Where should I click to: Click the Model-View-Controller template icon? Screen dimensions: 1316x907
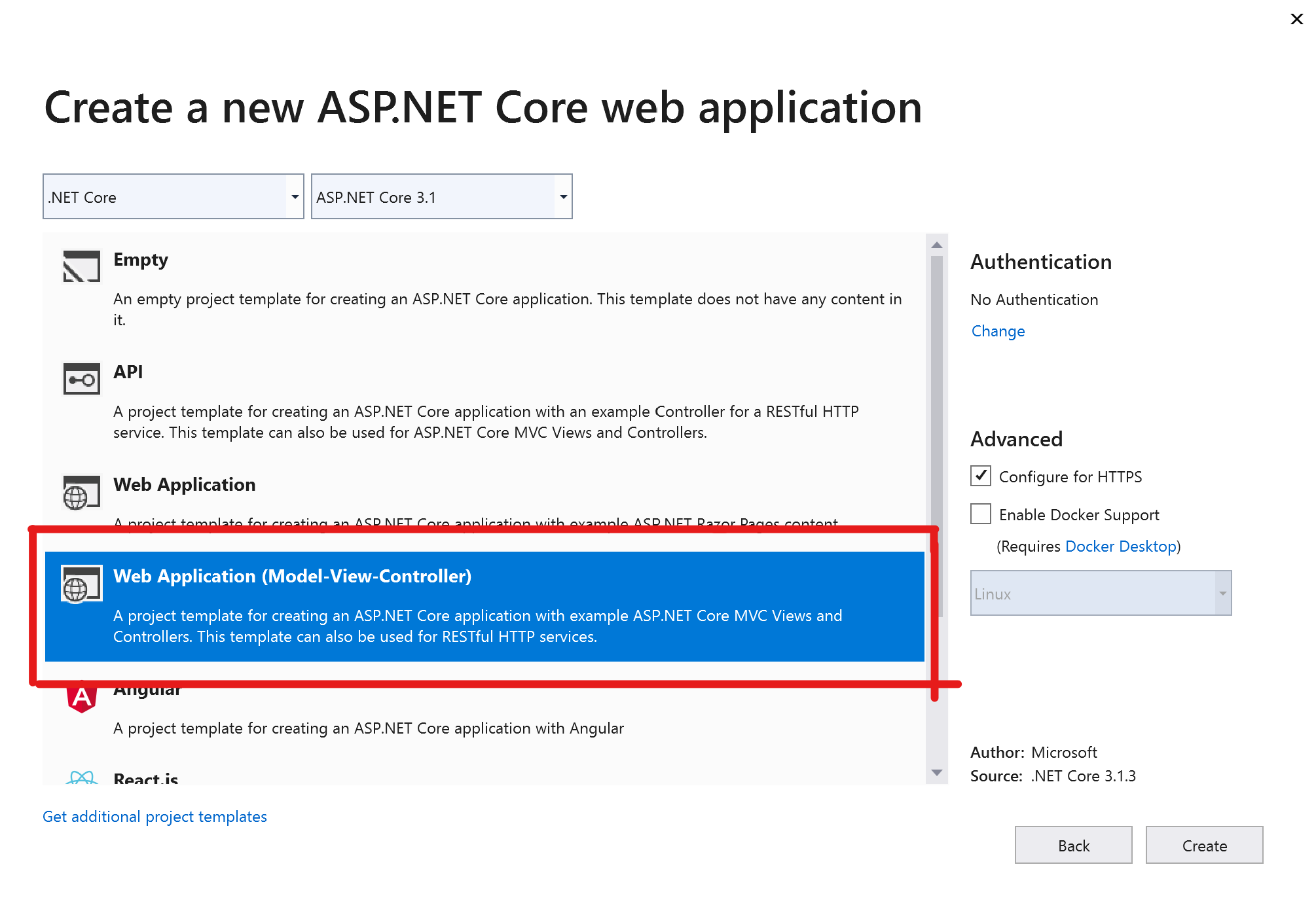point(82,584)
